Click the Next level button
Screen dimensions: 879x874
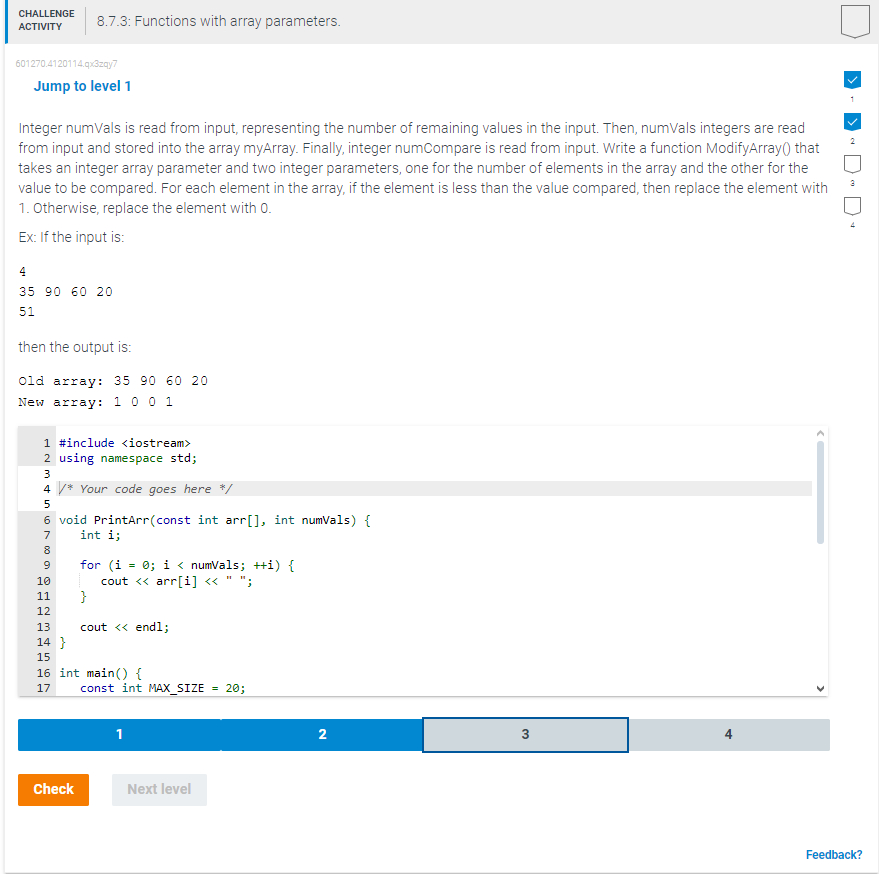click(x=159, y=789)
